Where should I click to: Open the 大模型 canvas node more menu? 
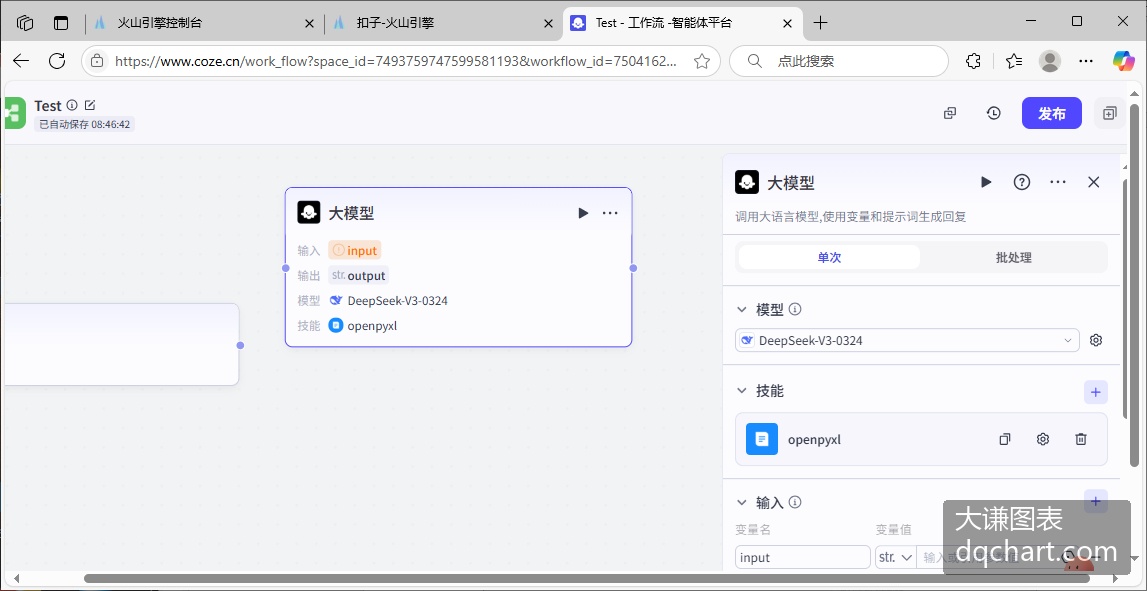[x=610, y=213]
